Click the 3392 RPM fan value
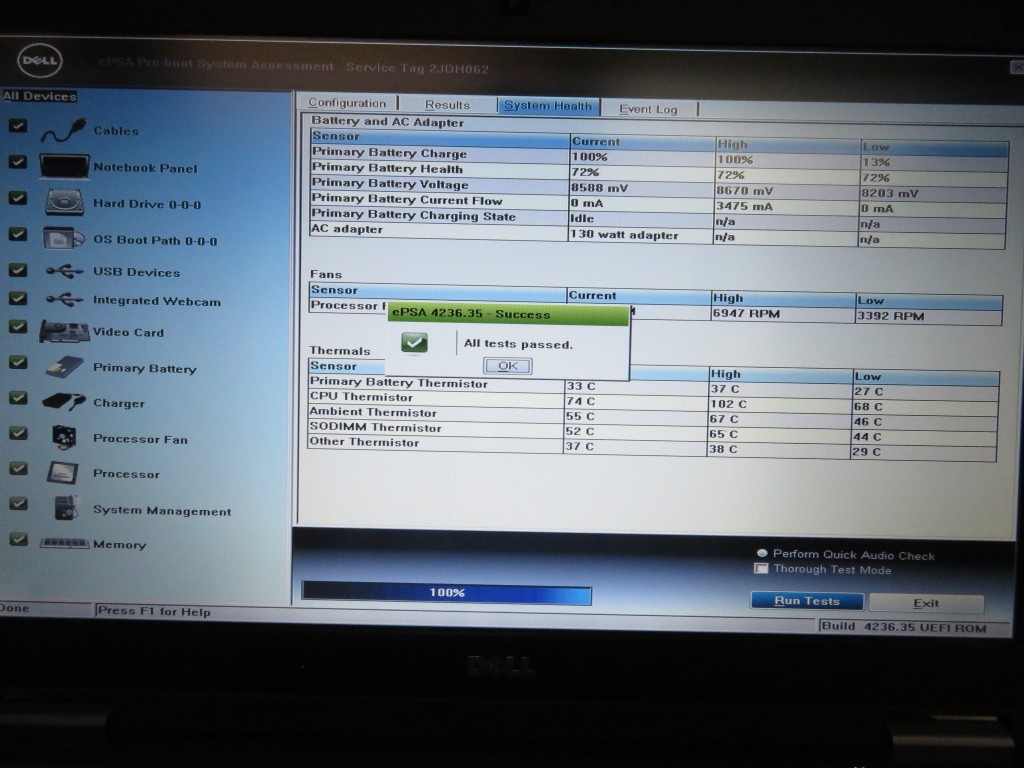 pos(891,316)
